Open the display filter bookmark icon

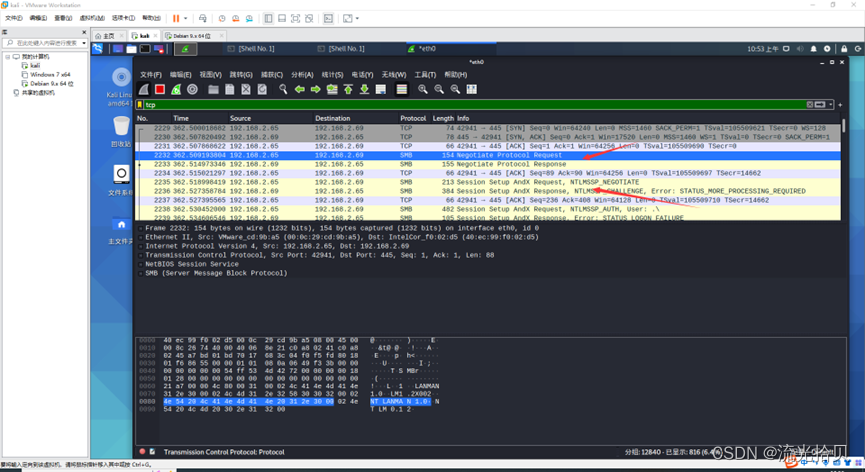(140, 105)
